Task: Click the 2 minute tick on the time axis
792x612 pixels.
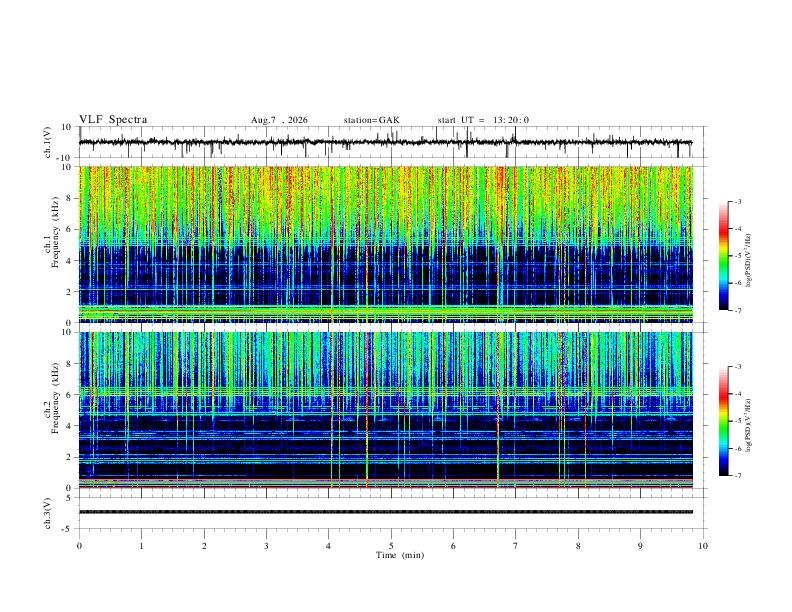Action: (x=204, y=546)
